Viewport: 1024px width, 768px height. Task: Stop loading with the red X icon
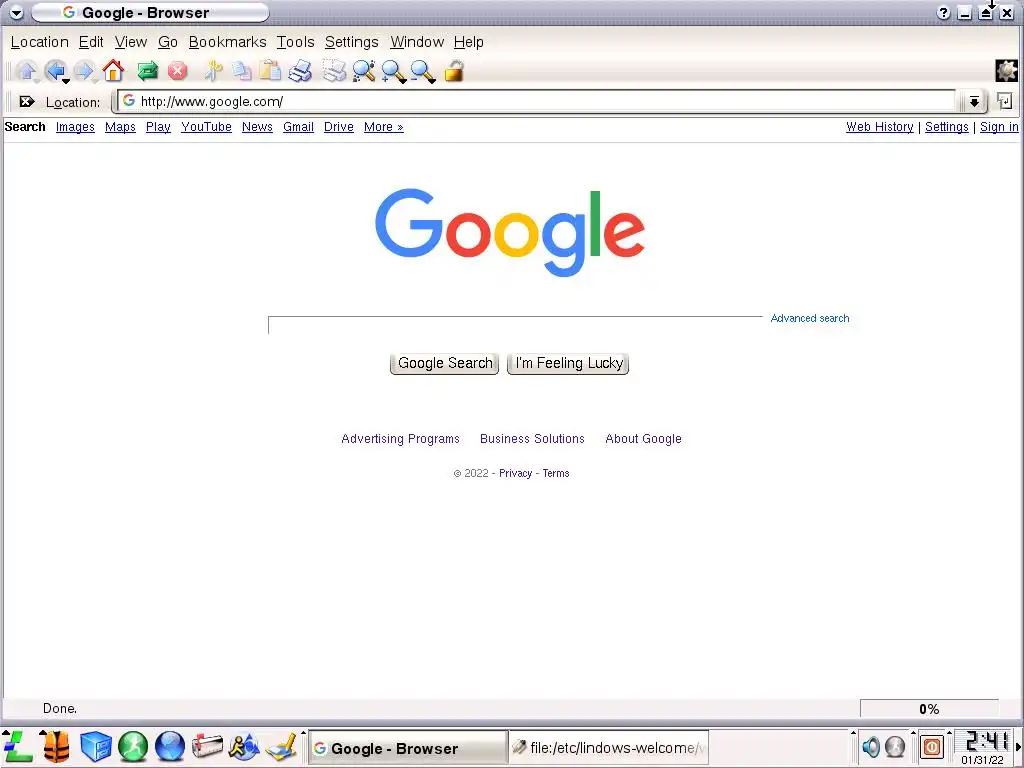(177, 71)
